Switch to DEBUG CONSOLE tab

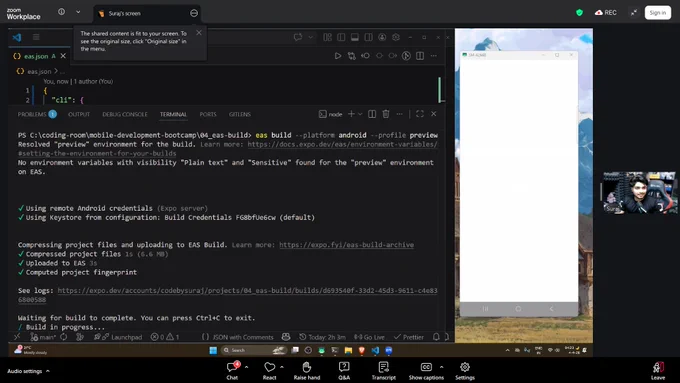pyautogui.click(x=125, y=114)
